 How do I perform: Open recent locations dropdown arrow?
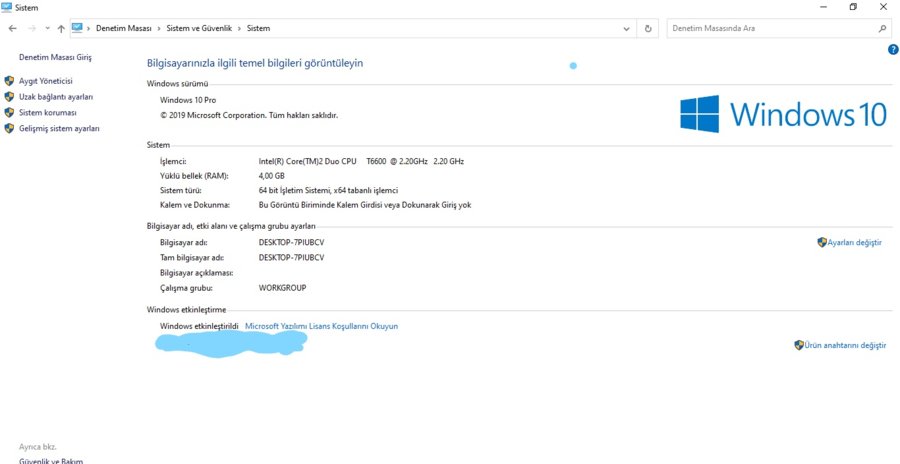tap(47, 28)
